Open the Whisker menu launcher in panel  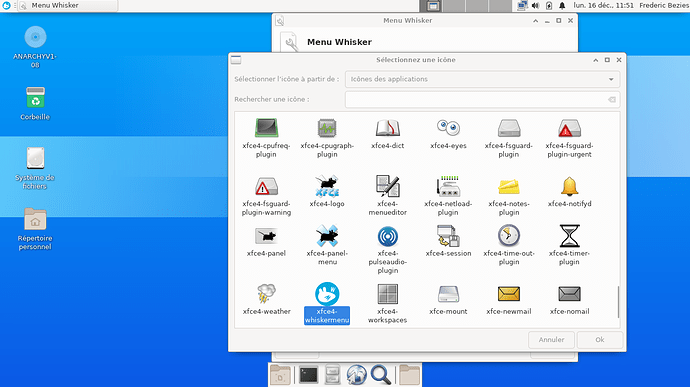pyautogui.click(x=6, y=5)
